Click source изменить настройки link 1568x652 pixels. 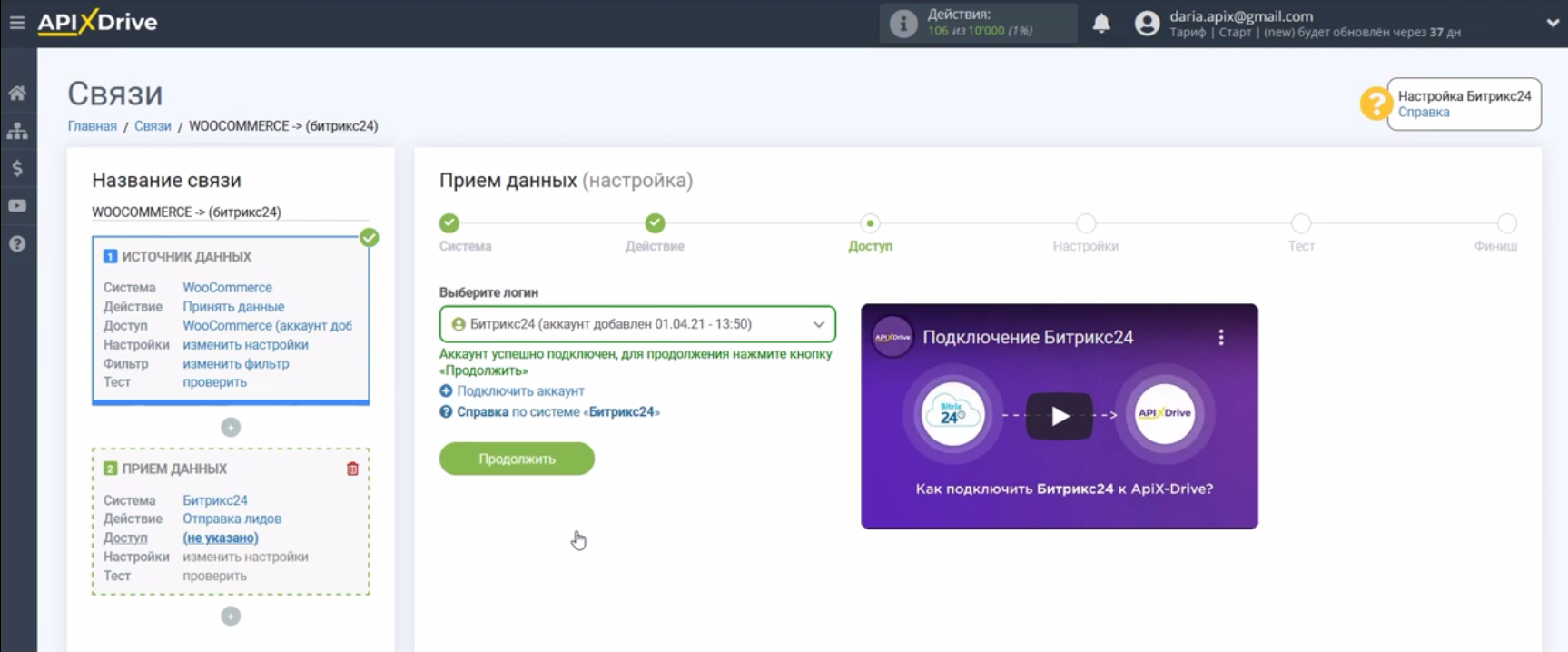click(x=245, y=345)
